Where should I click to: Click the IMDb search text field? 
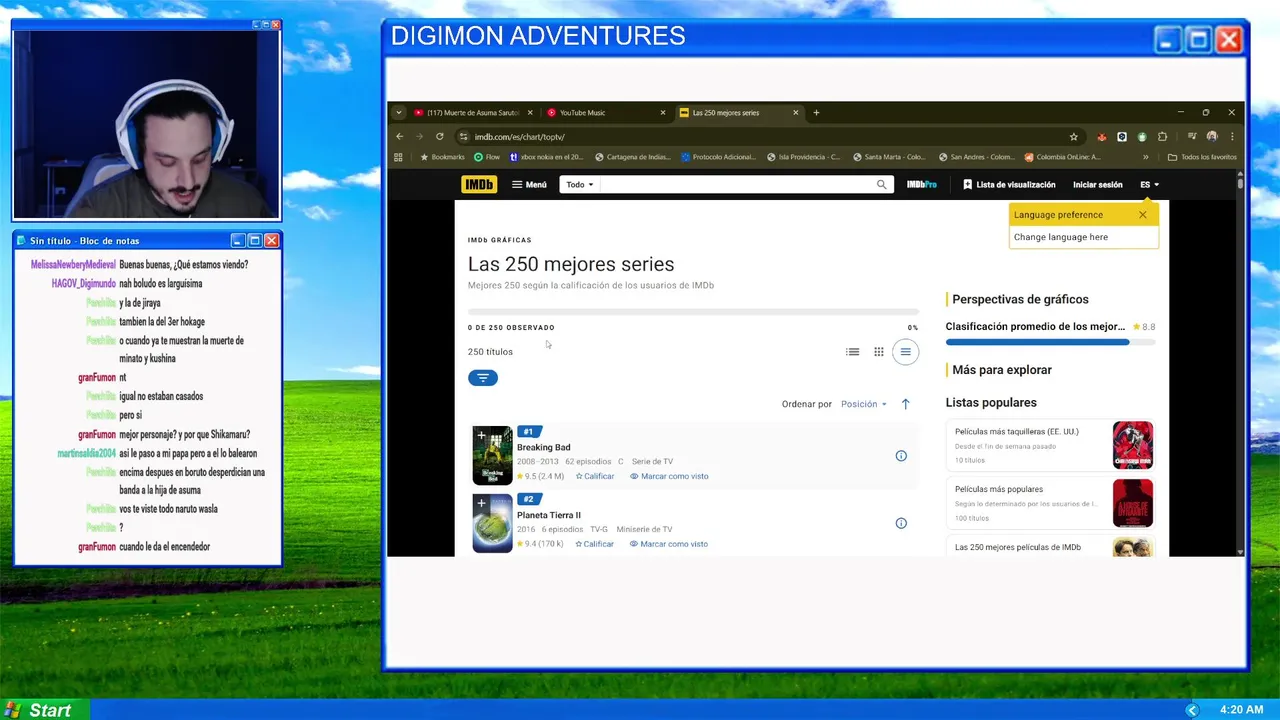click(x=735, y=184)
